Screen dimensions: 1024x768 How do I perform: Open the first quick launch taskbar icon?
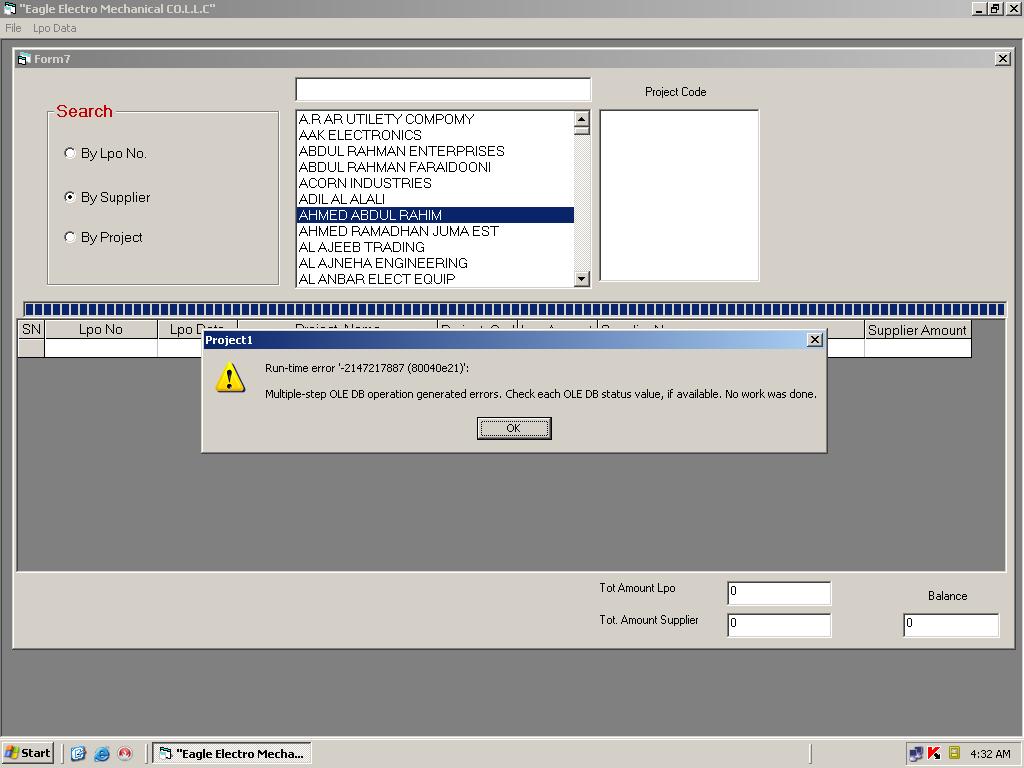pyautogui.click(x=78, y=753)
